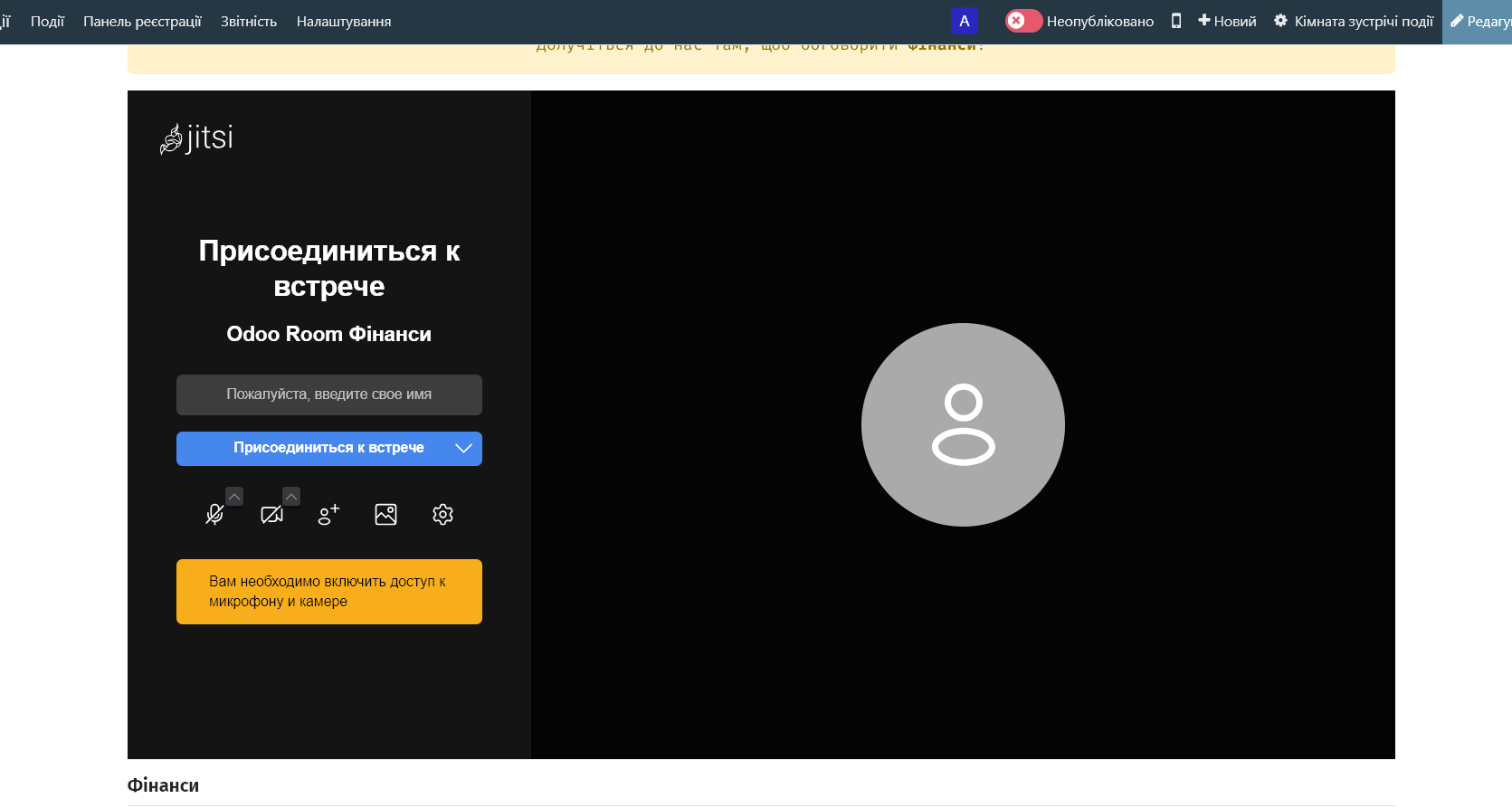
Task: Open Jitsi settings gear icon
Action: pyautogui.click(x=442, y=515)
